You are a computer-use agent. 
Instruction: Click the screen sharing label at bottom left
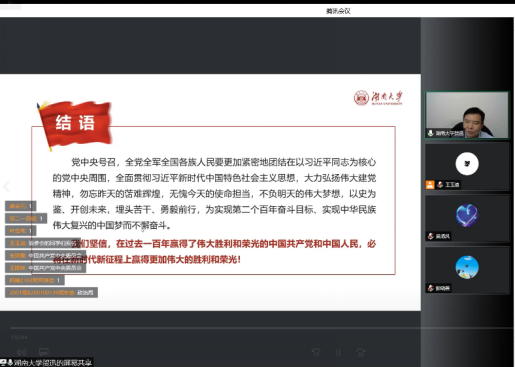[46, 362]
